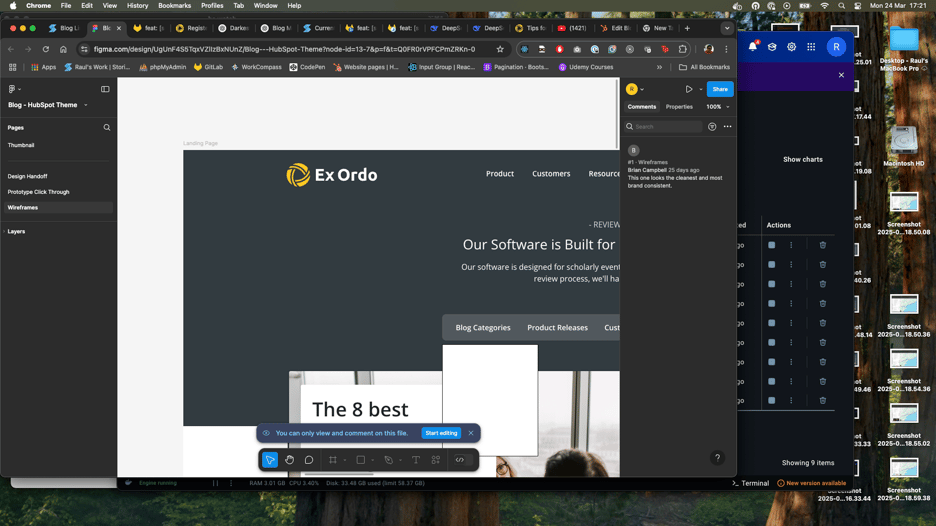Viewport: 936px width, 526px height.
Task: Open the GitLab bookmark
Action: (x=208, y=67)
